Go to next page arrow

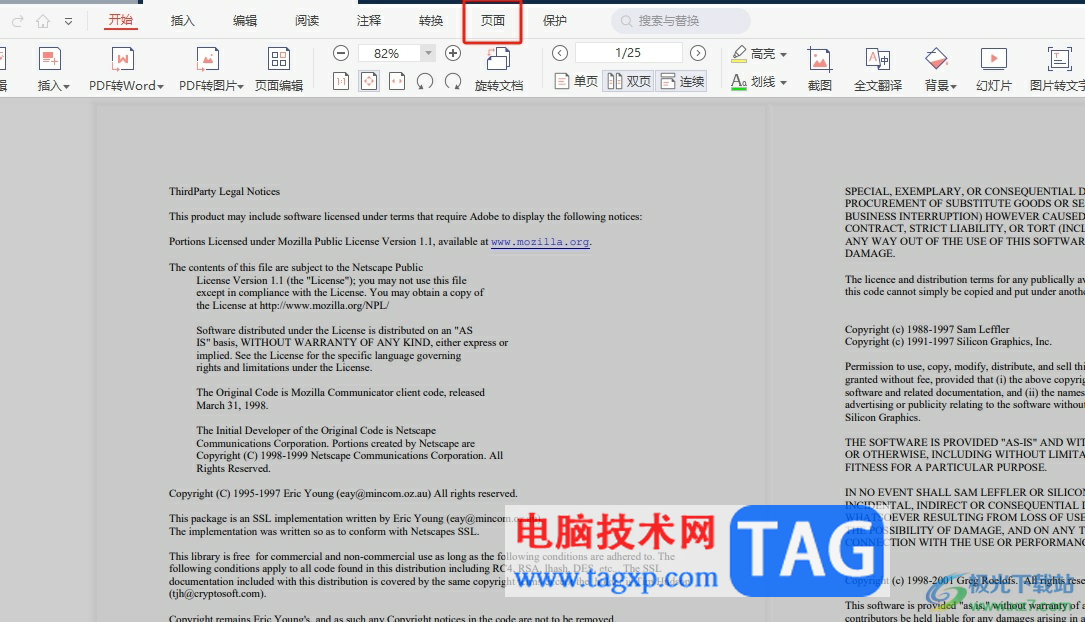698,53
